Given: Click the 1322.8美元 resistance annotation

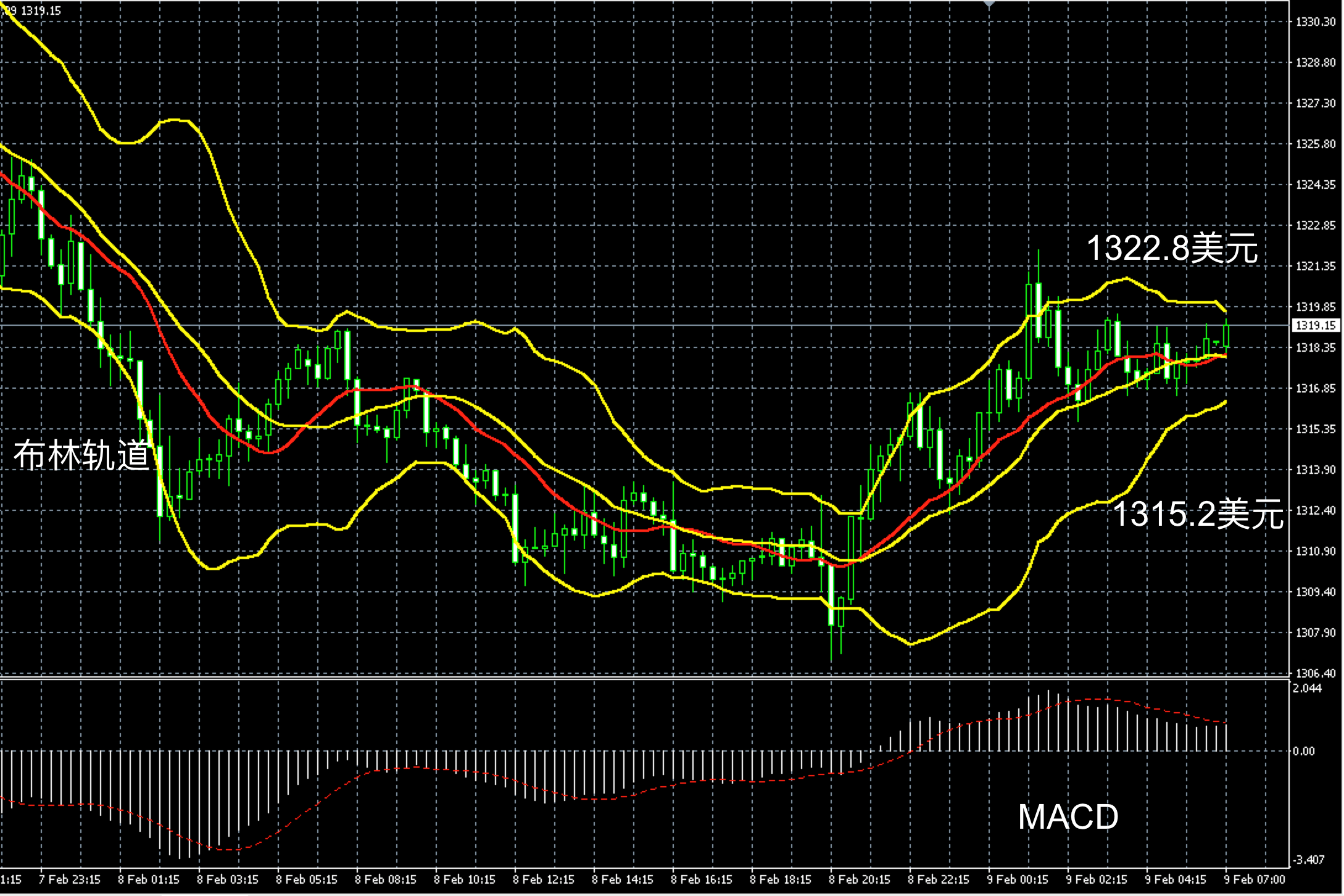Looking at the screenshot, I should pyautogui.click(x=1172, y=249).
